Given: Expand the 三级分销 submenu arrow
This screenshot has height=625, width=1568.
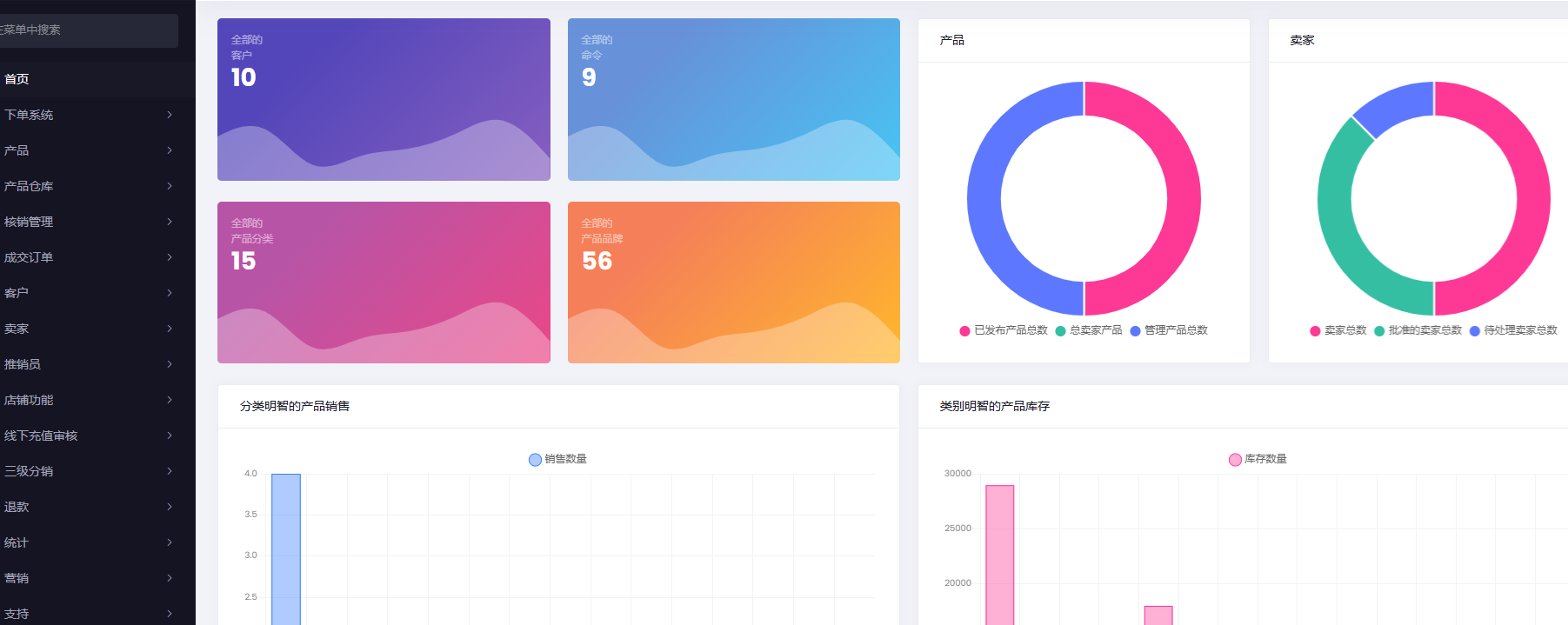Looking at the screenshot, I should [170, 471].
